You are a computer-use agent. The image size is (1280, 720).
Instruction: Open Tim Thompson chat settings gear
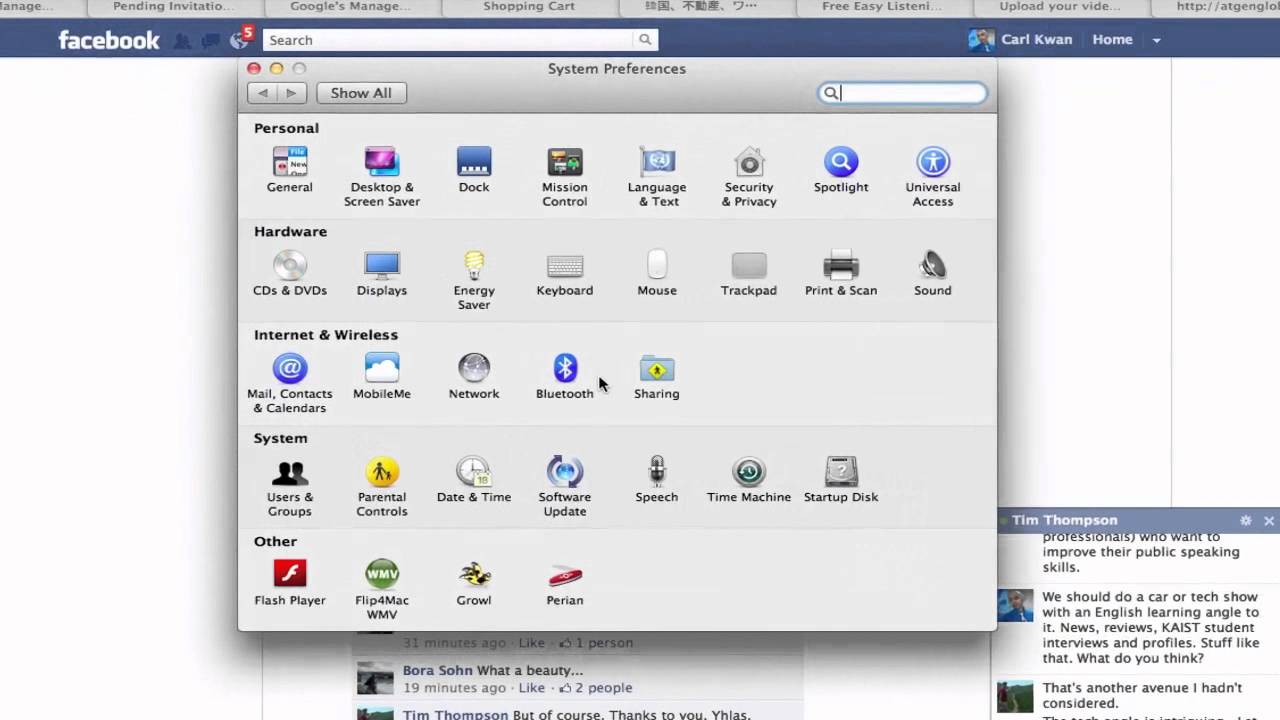1246,521
